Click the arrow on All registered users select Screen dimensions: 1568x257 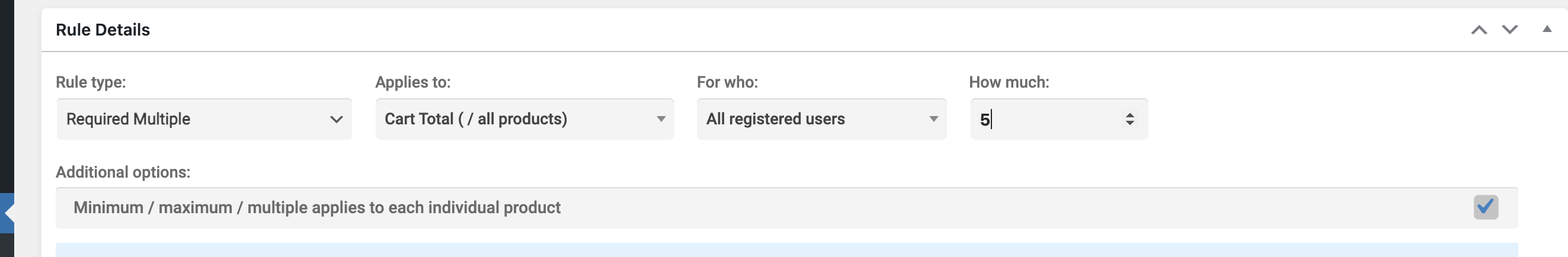coord(933,119)
